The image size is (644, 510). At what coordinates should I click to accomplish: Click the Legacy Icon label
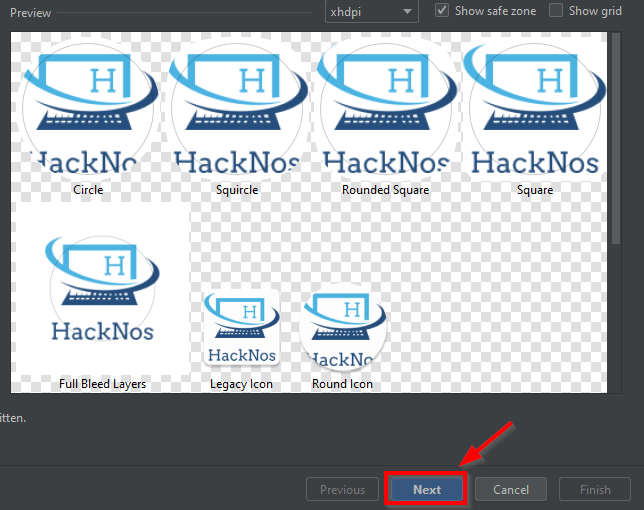(x=242, y=384)
